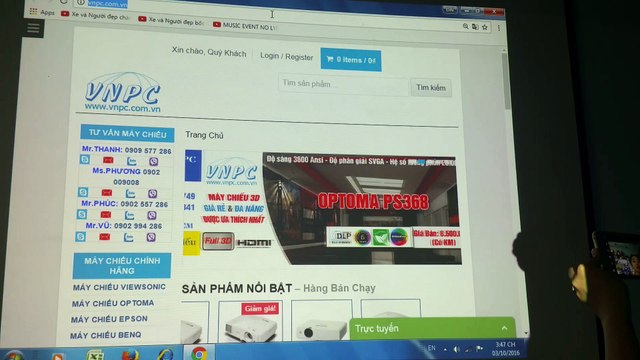Click the translate page icon
Image resolution: width=640 pixels, height=360 pixels.
point(475,27)
